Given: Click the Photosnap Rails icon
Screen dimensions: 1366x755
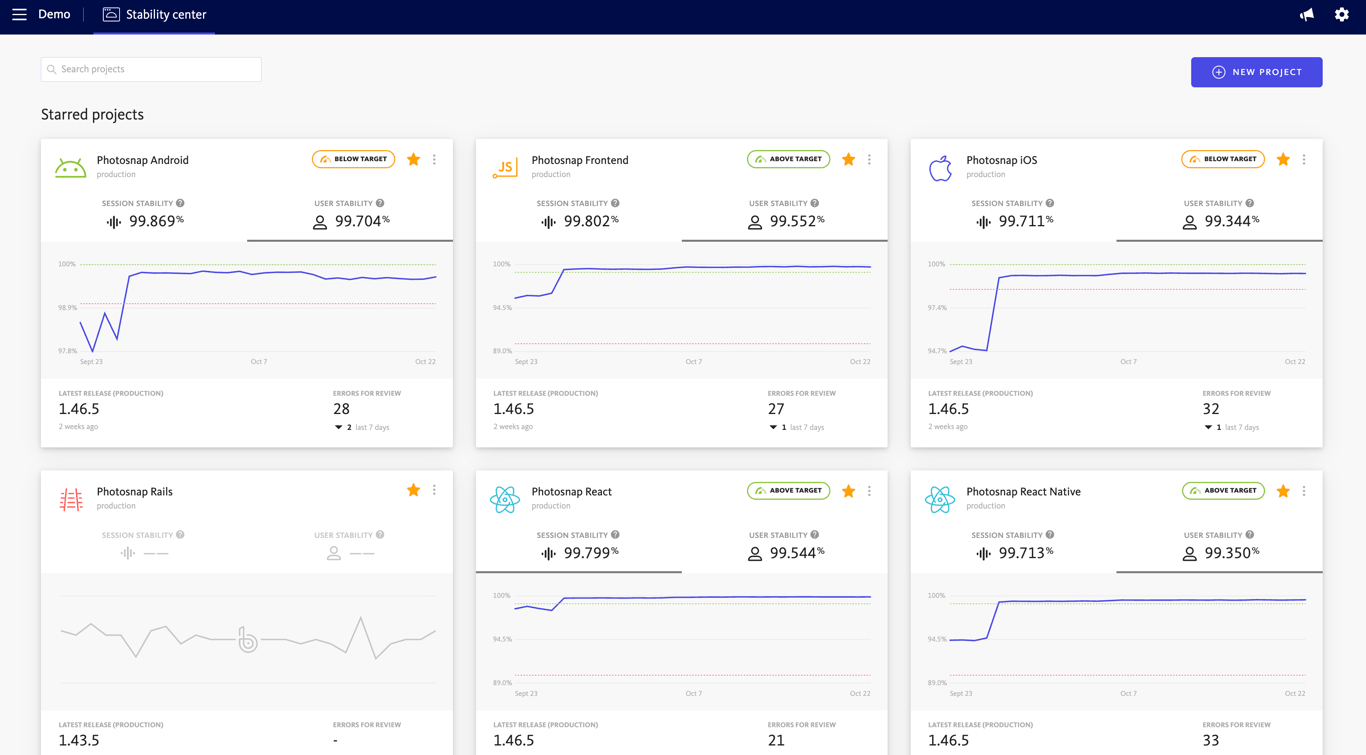Looking at the screenshot, I should [71, 499].
